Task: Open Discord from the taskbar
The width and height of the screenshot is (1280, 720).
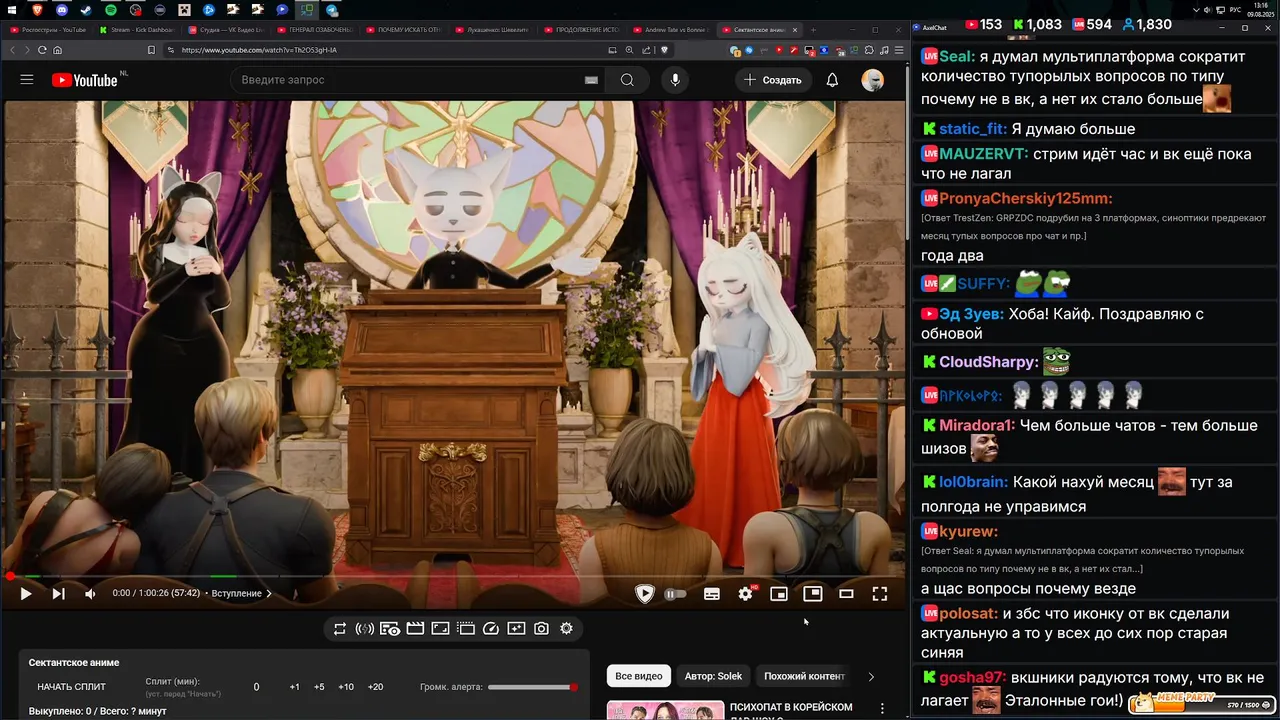Action: (62, 10)
